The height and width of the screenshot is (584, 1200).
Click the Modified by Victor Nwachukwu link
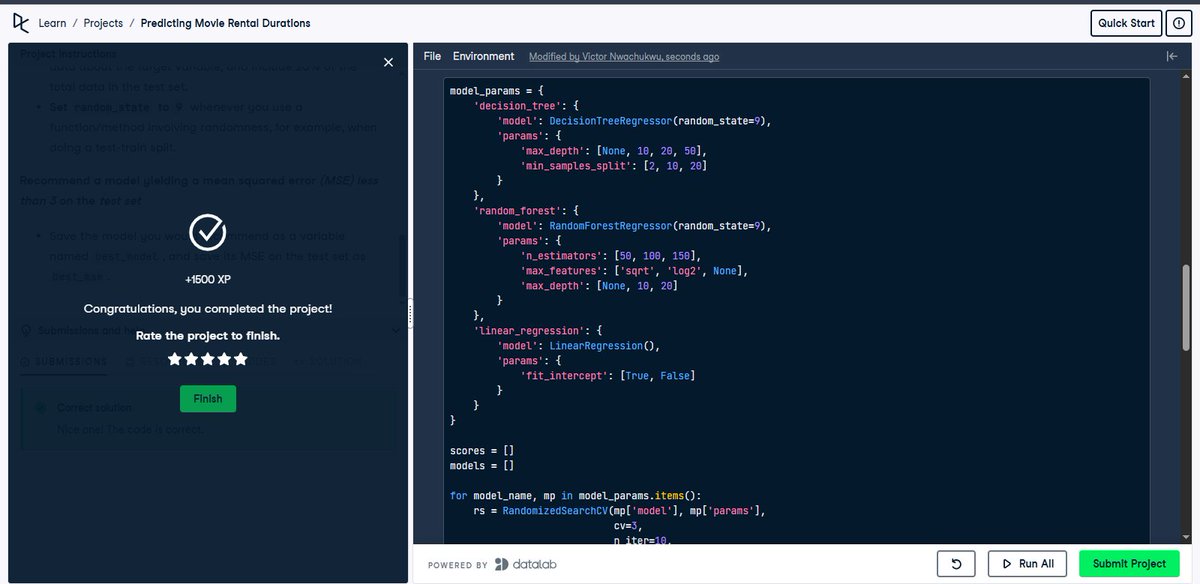[x=624, y=57]
